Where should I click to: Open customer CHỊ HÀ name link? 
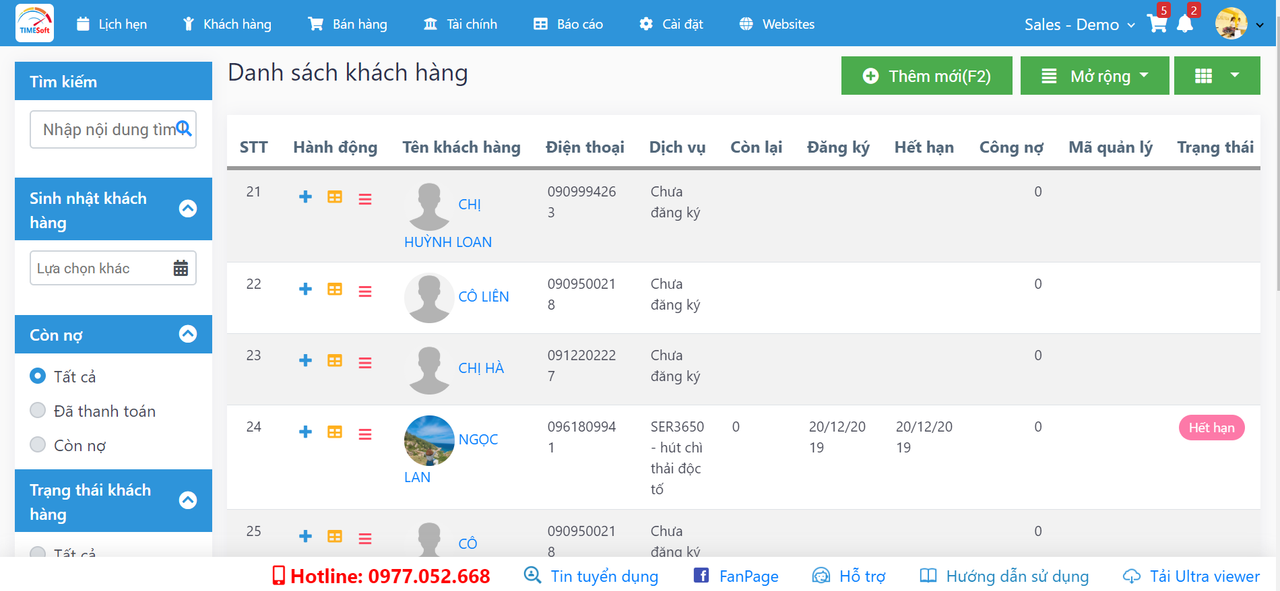[x=481, y=368]
